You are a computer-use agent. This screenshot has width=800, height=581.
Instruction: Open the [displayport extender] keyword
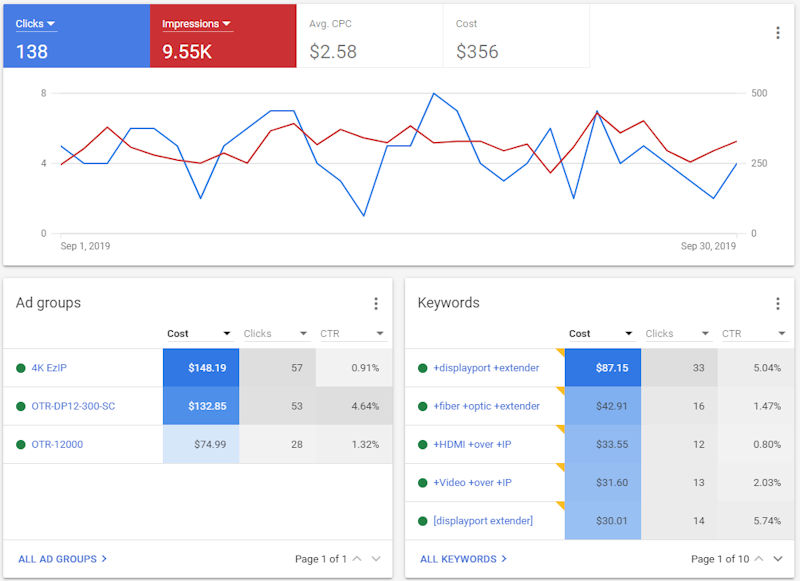pos(483,521)
